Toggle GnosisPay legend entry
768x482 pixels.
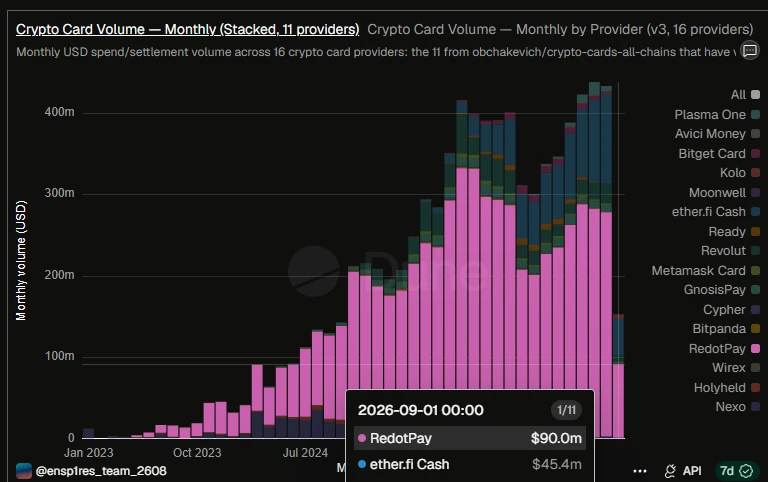tap(721, 289)
